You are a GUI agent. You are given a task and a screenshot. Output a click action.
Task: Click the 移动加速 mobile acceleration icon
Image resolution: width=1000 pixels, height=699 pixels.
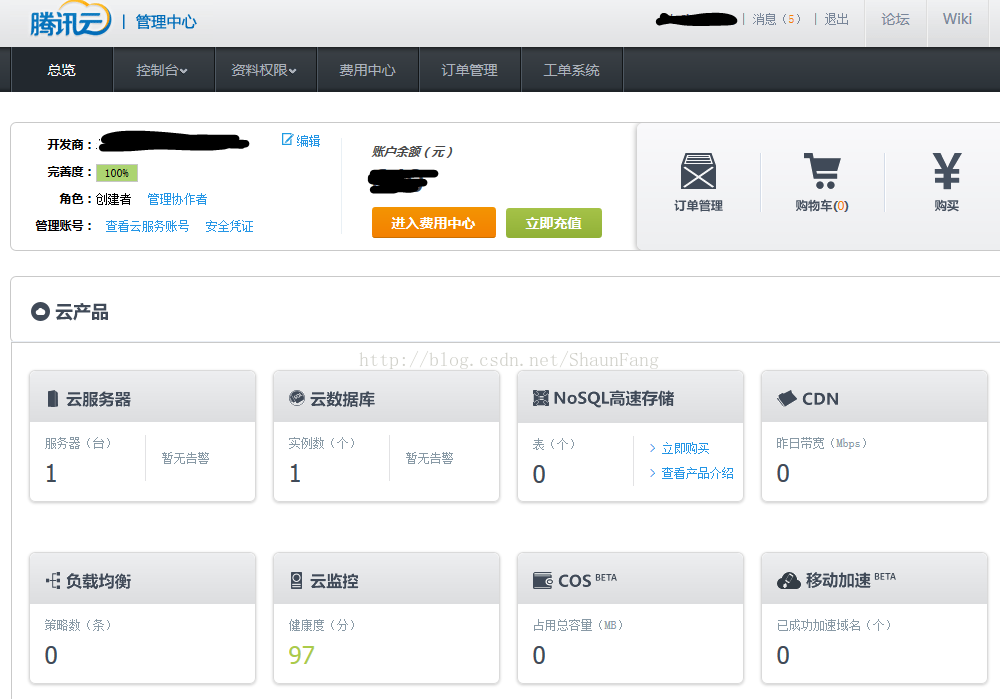[x=789, y=578]
